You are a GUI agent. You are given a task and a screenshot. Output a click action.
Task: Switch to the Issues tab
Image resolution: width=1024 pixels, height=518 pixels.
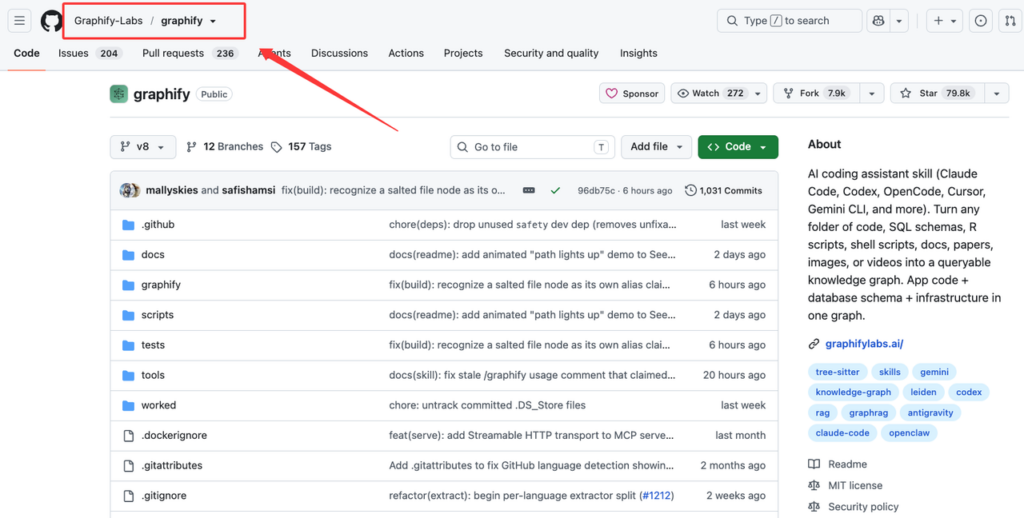89,54
